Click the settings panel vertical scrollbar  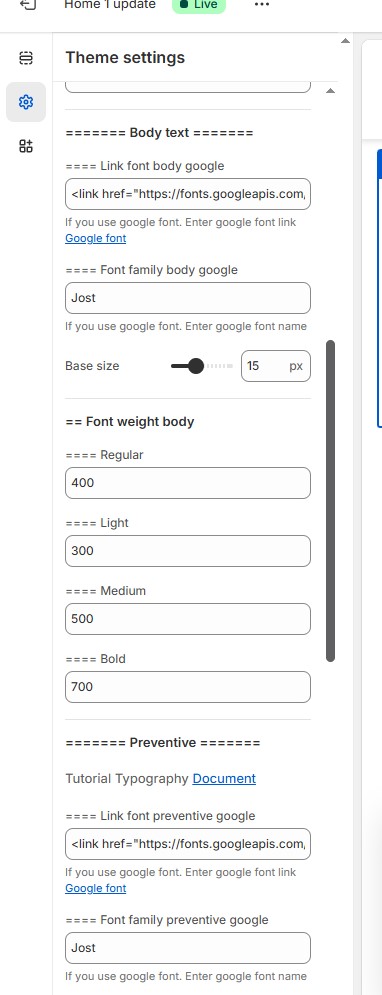point(330,501)
